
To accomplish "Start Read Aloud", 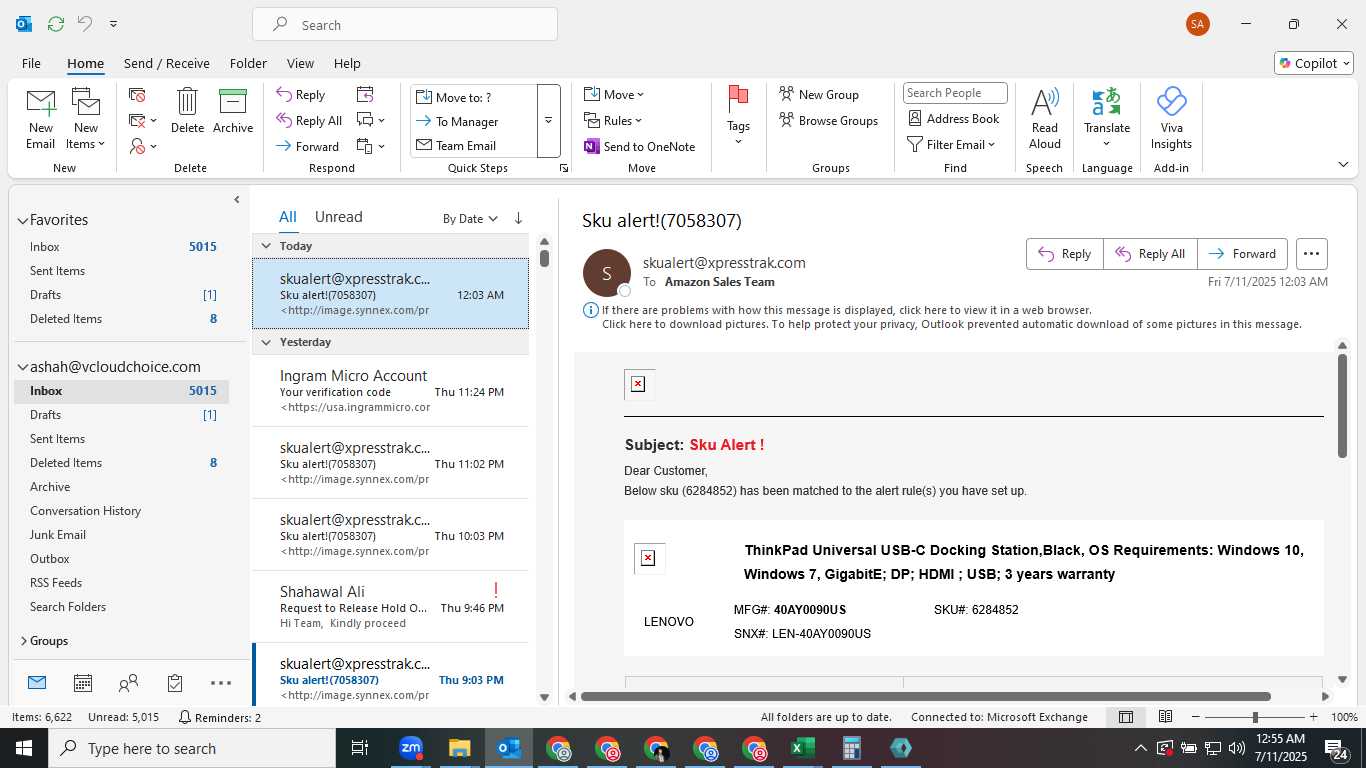I will [1044, 118].
